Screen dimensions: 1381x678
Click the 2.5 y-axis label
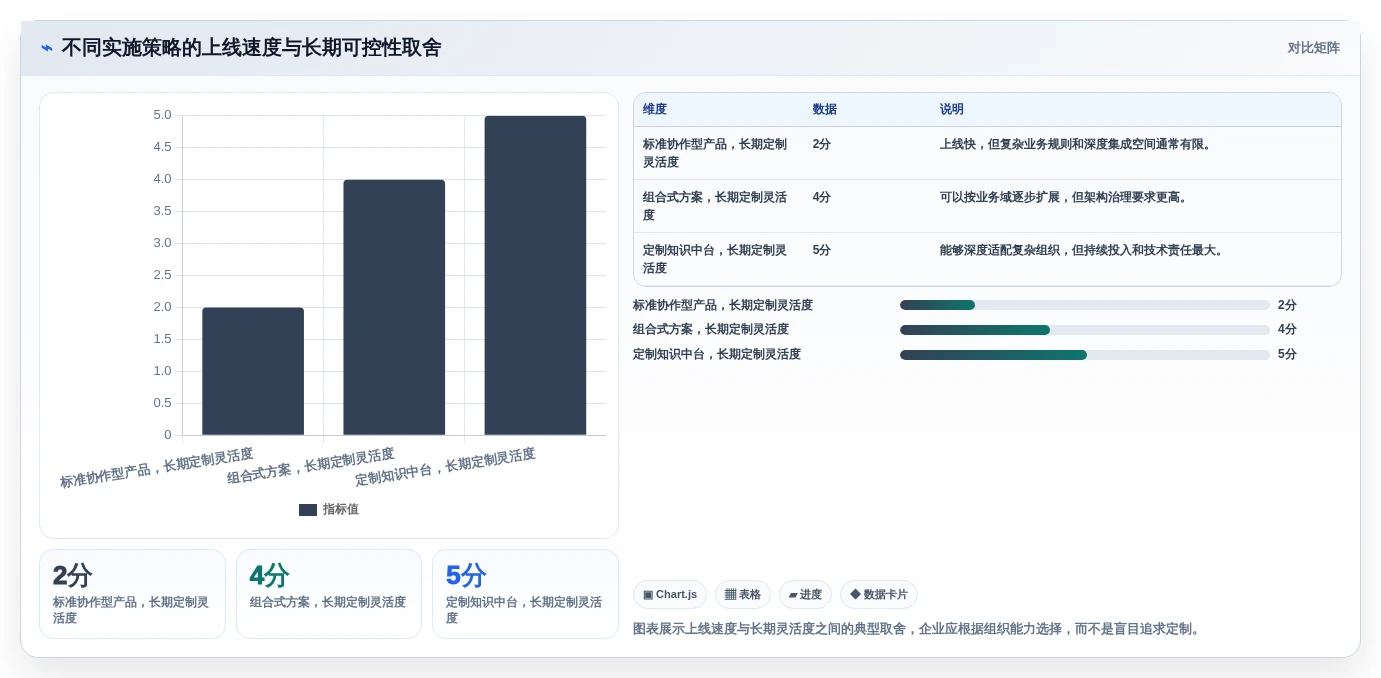pos(162,275)
